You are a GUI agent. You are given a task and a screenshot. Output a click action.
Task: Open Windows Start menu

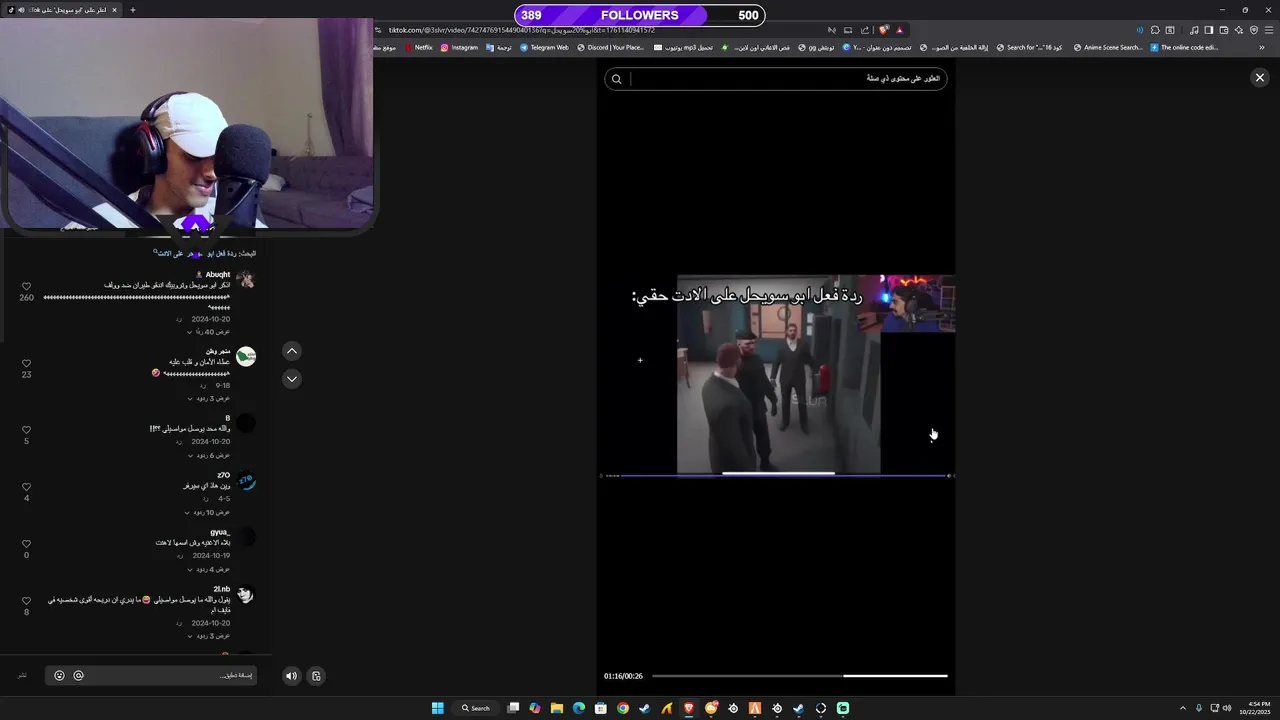[437, 708]
